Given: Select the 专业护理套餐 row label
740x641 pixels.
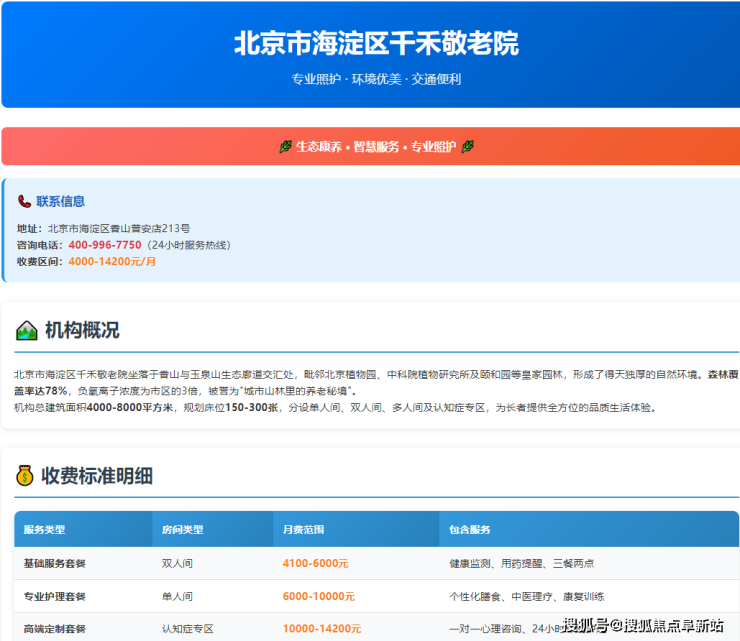Looking at the screenshot, I should point(54,596).
